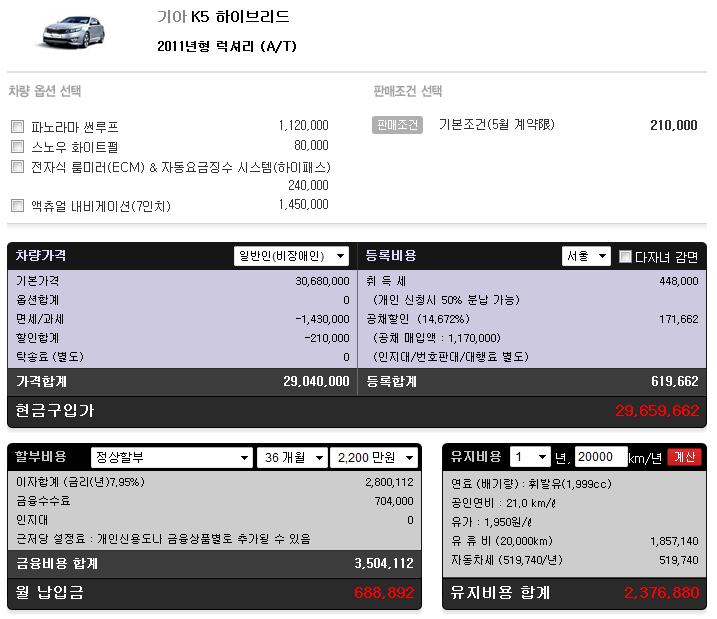Click the 등록합계 total 619,662
717x619 pixels.
[x=674, y=381]
